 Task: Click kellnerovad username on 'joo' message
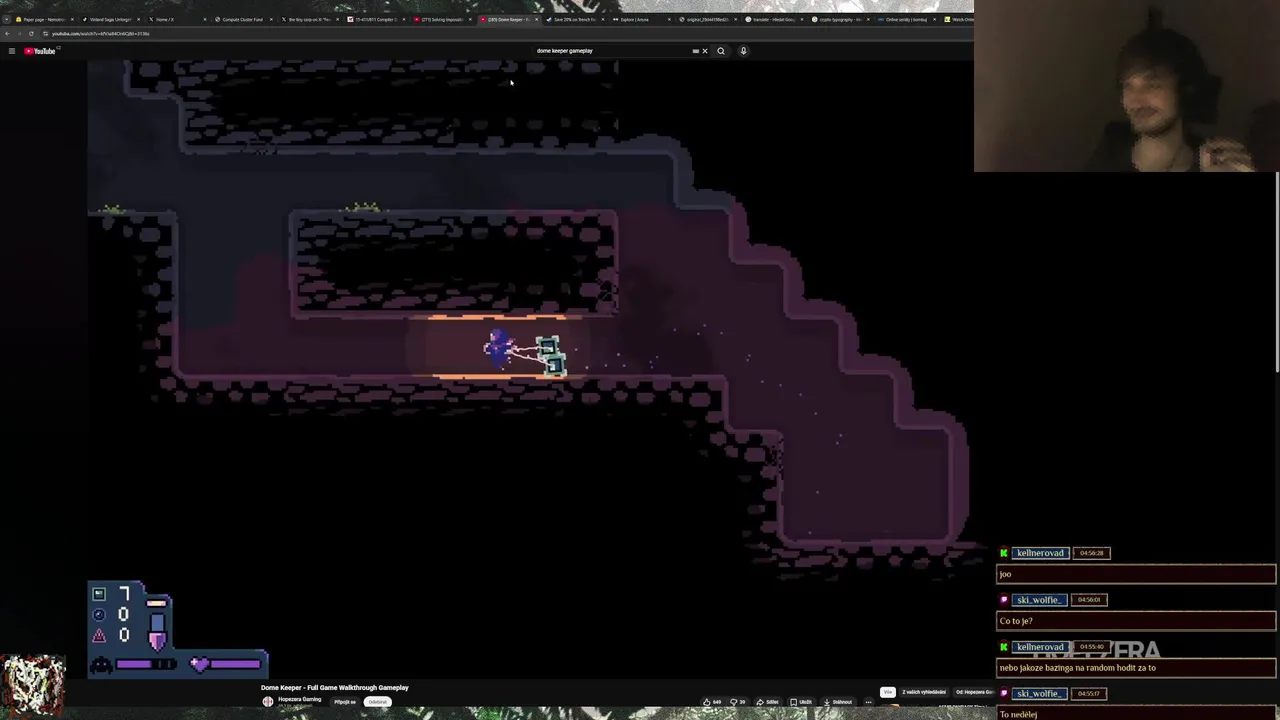tap(1040, 553)
